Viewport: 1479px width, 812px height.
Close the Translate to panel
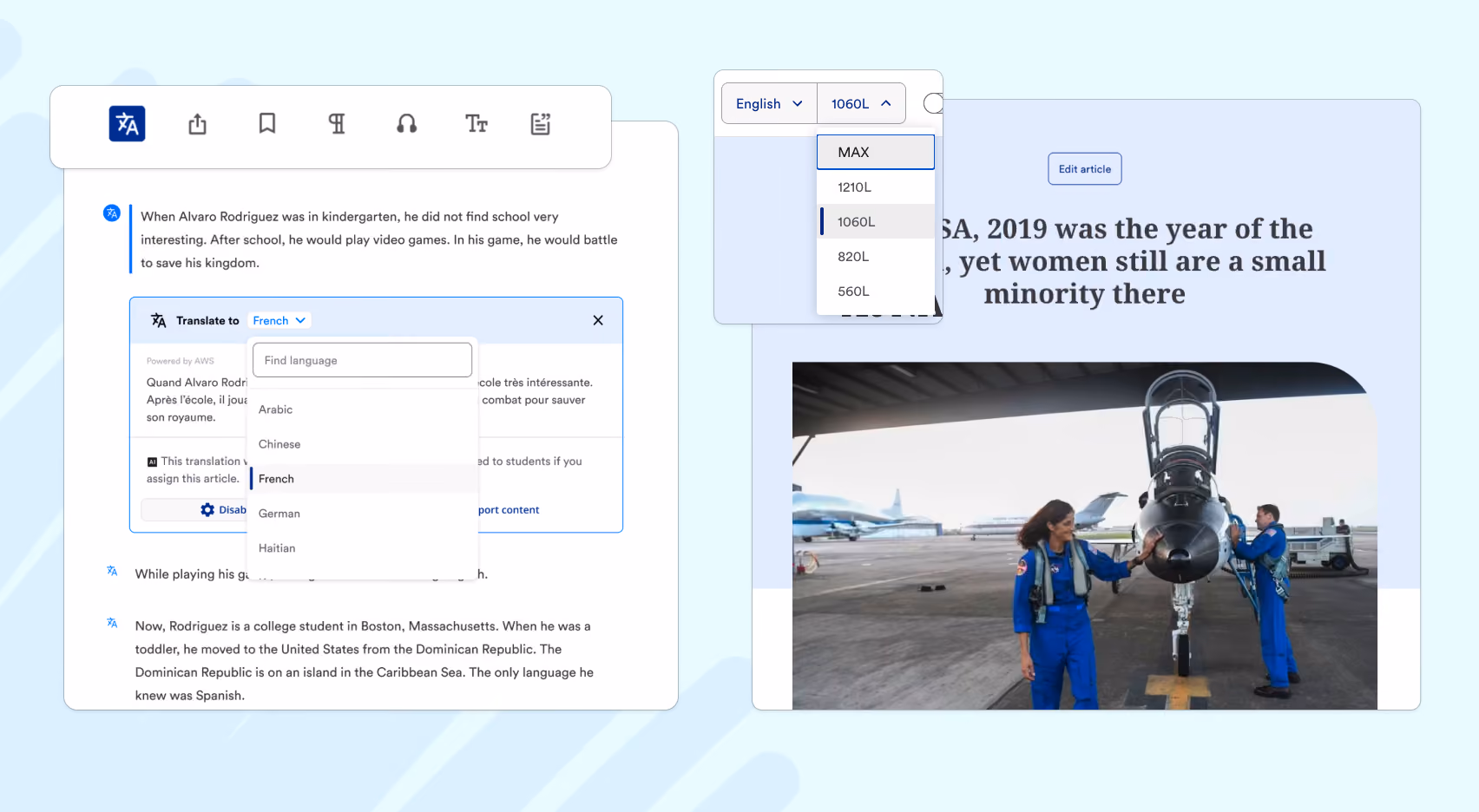click(x=598, y=320)
